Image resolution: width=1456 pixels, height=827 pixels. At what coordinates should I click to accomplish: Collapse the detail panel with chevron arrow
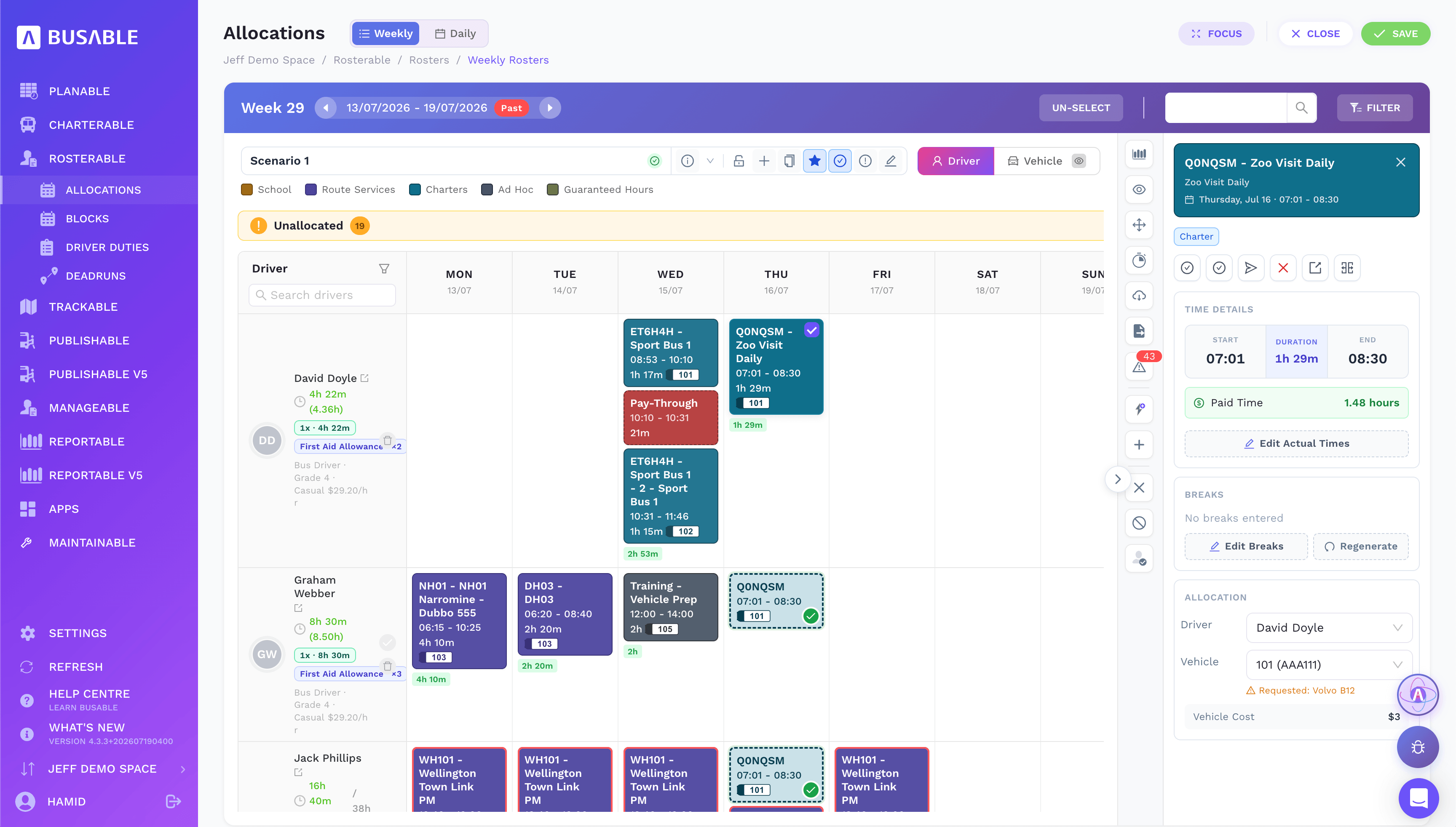[x=1117, y=479]
